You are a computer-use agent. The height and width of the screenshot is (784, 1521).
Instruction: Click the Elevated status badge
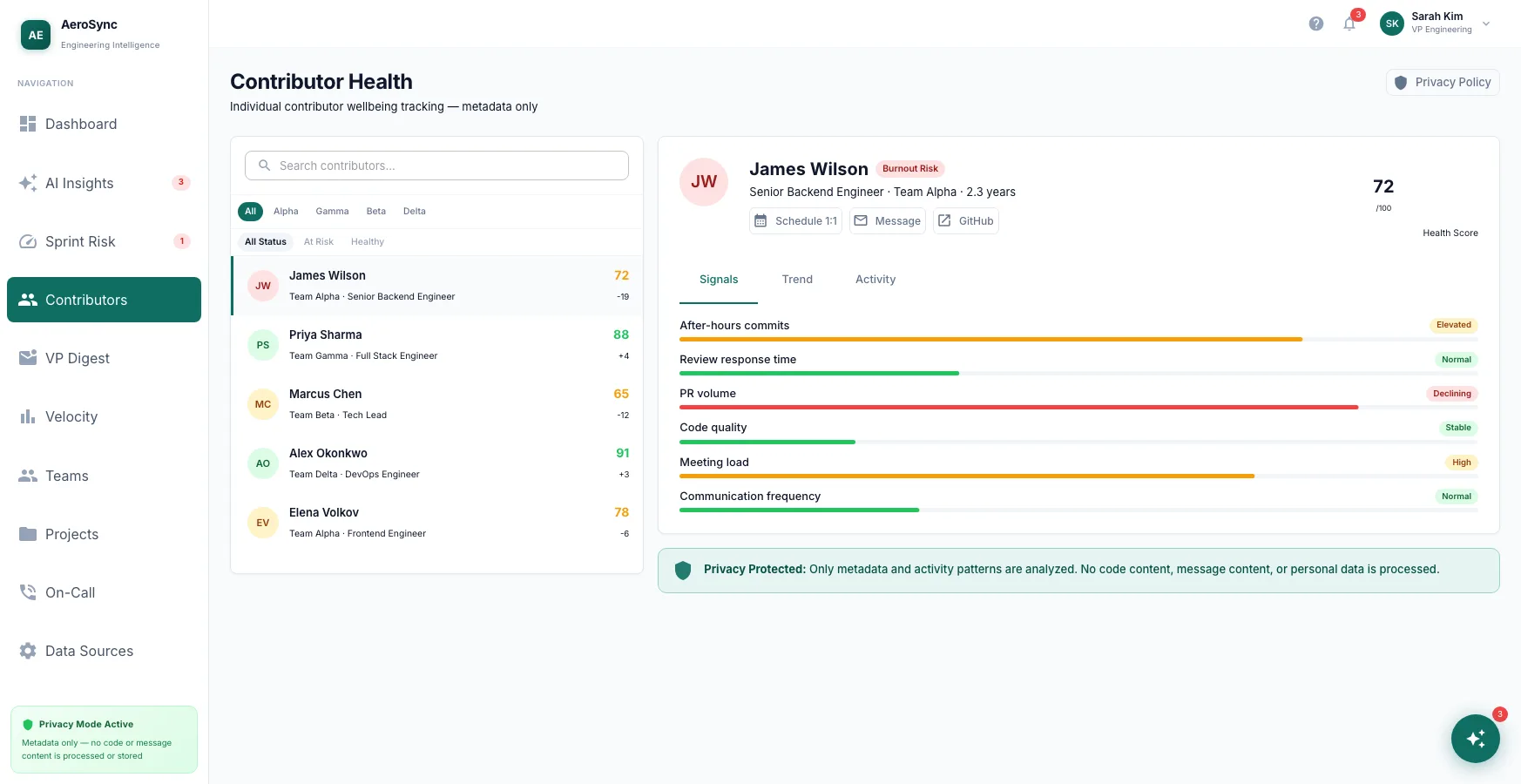tap(1454, 325)
